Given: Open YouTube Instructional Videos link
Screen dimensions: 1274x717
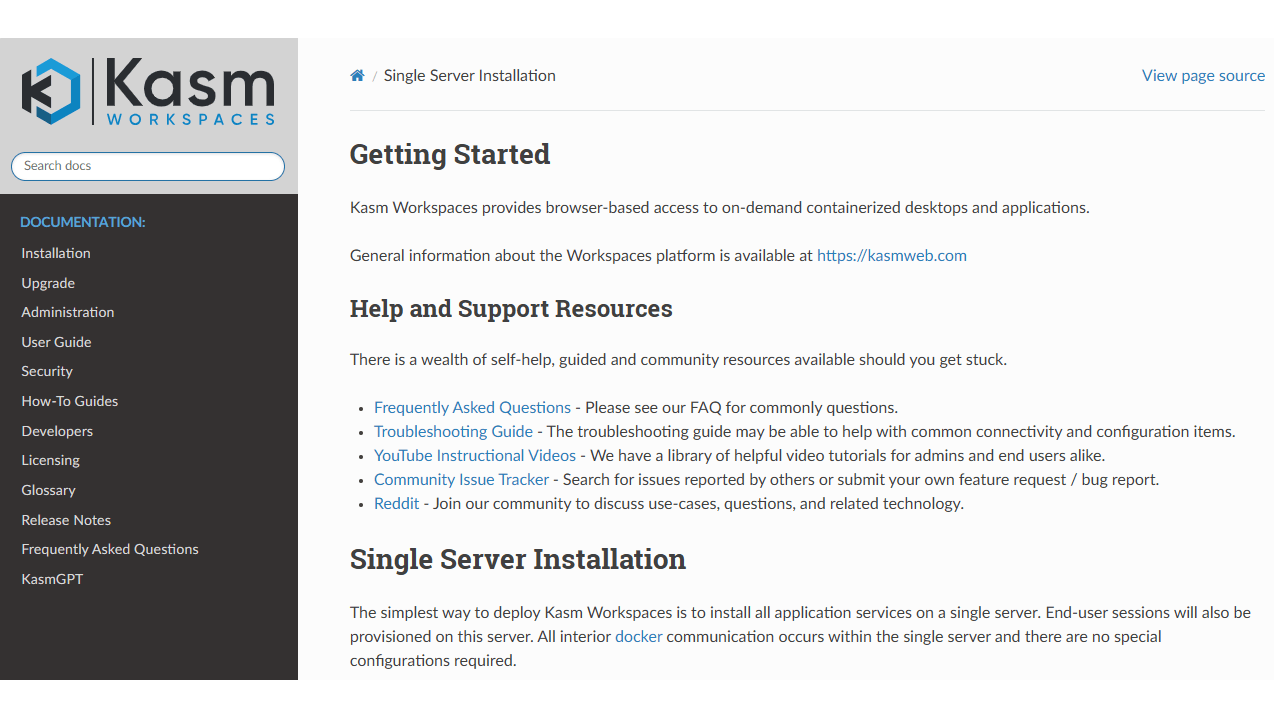Looking at the screenshot, I should (x=475, y=455).
